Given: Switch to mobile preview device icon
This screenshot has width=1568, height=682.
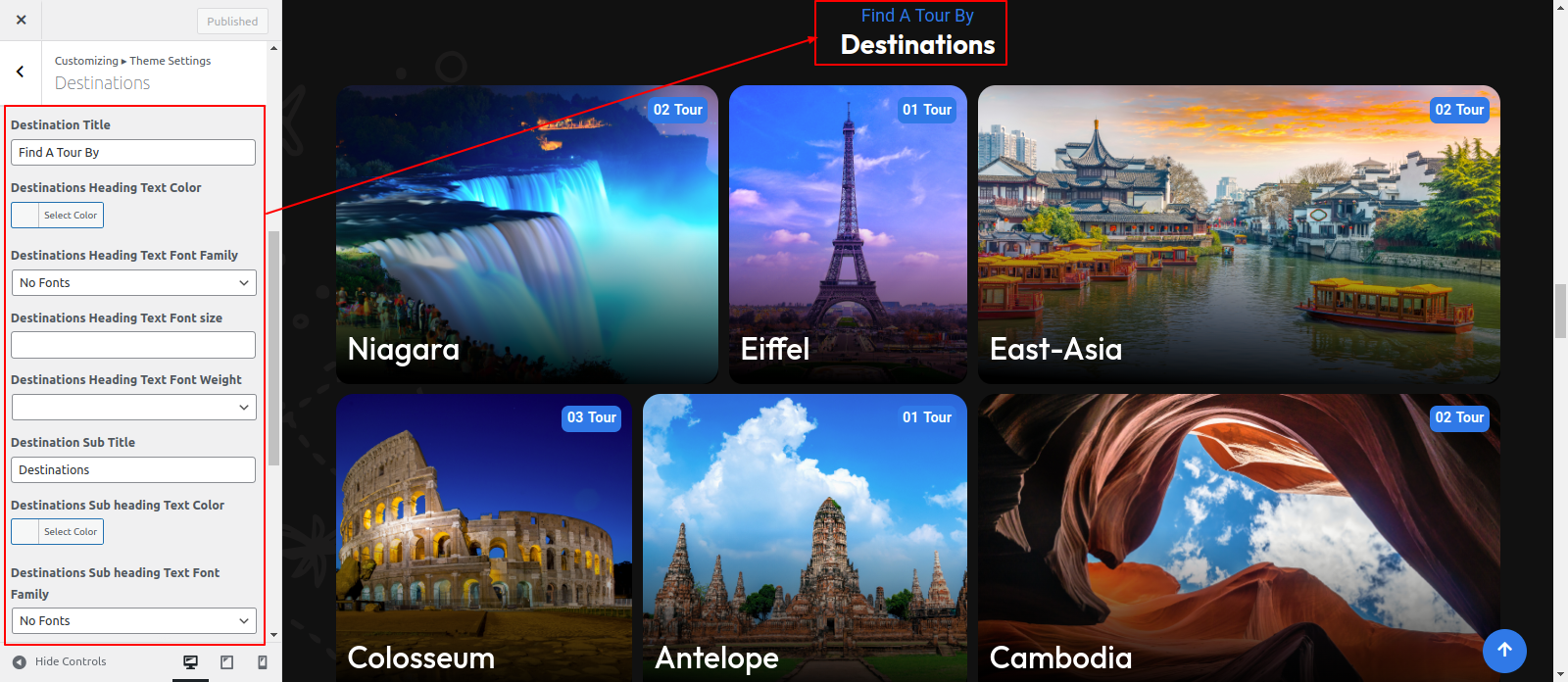Looking at the screenshot, I should (262, 662).
